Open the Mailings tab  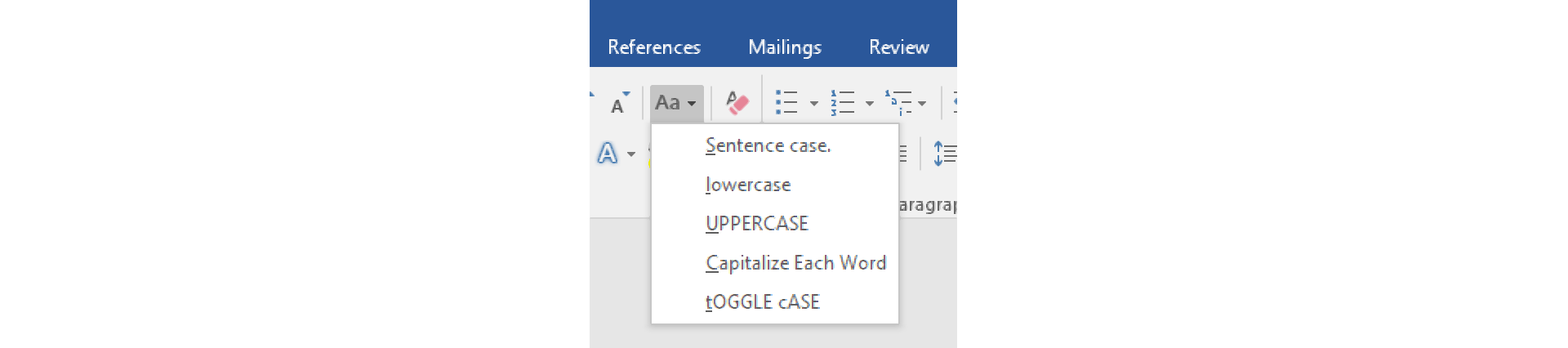coord(785,47)
